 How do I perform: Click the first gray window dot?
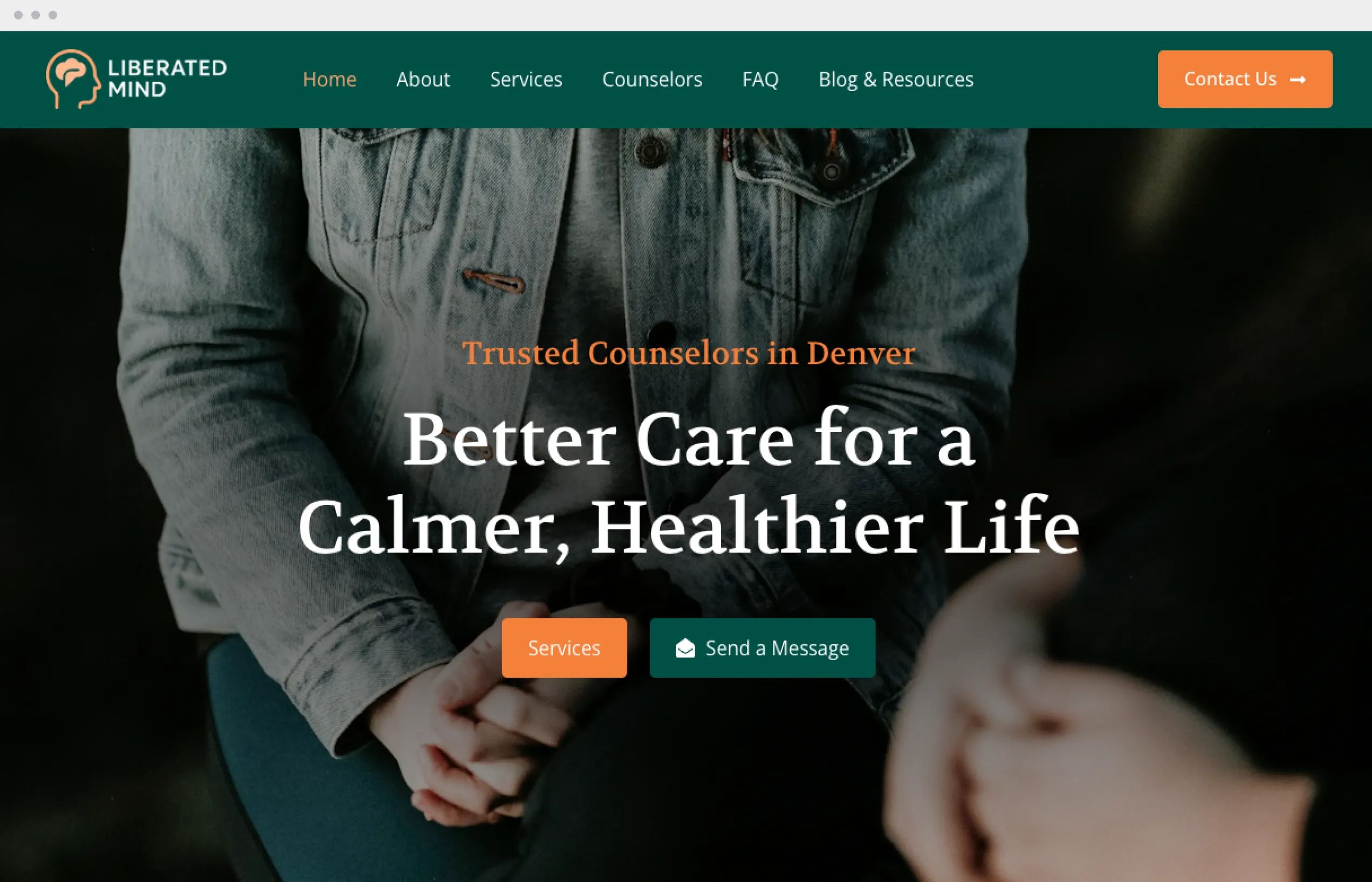(18, 15)
